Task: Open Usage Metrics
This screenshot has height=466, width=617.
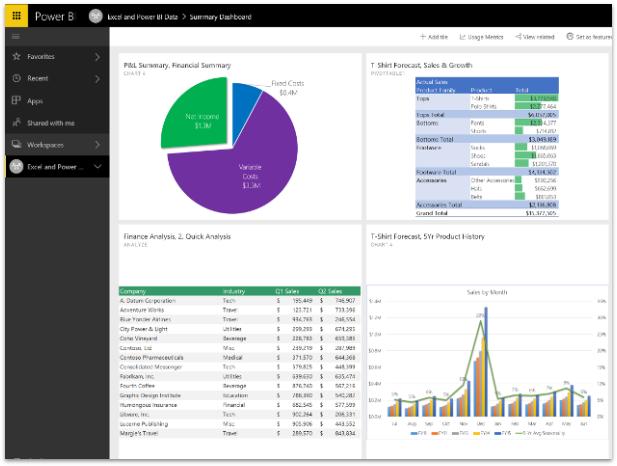Action: (481, 37)
